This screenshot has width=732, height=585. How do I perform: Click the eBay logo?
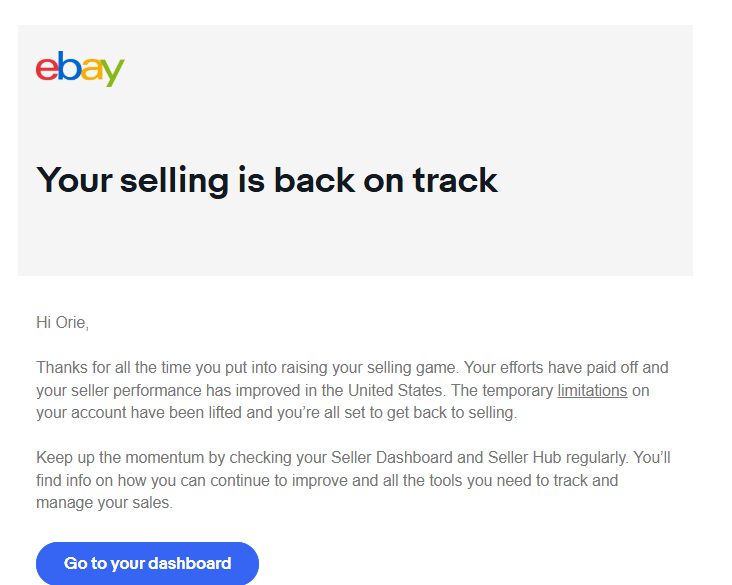[80, 69]
